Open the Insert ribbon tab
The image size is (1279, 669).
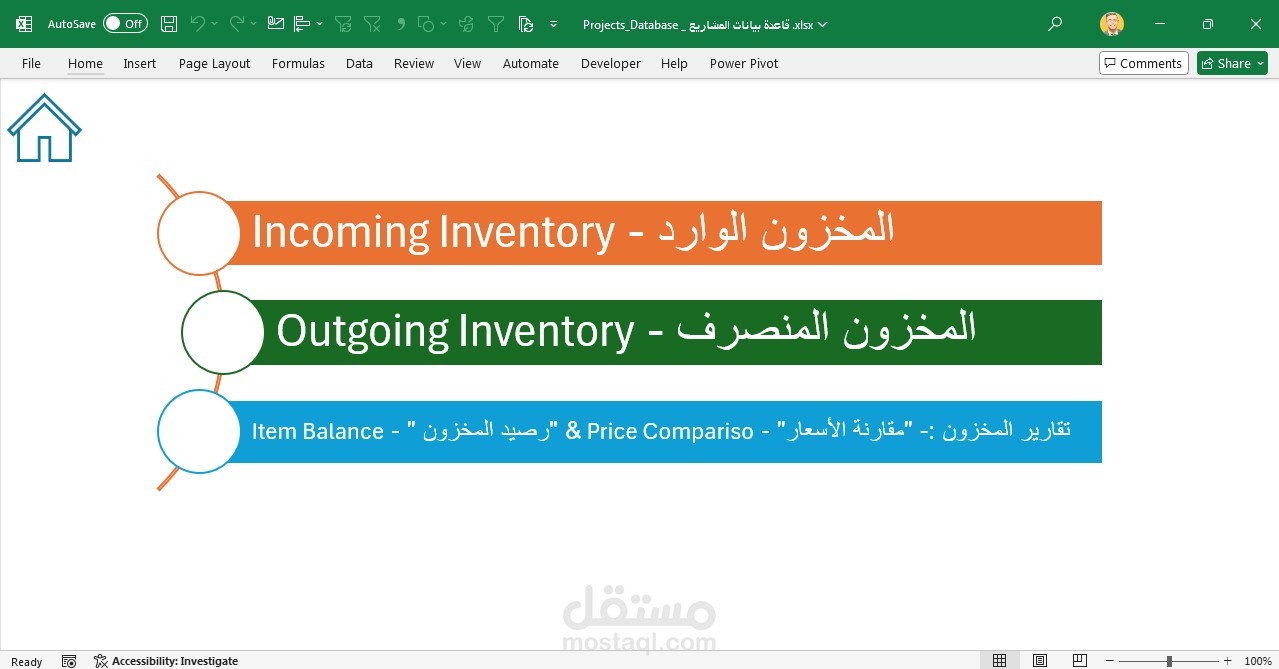(139, 63)
